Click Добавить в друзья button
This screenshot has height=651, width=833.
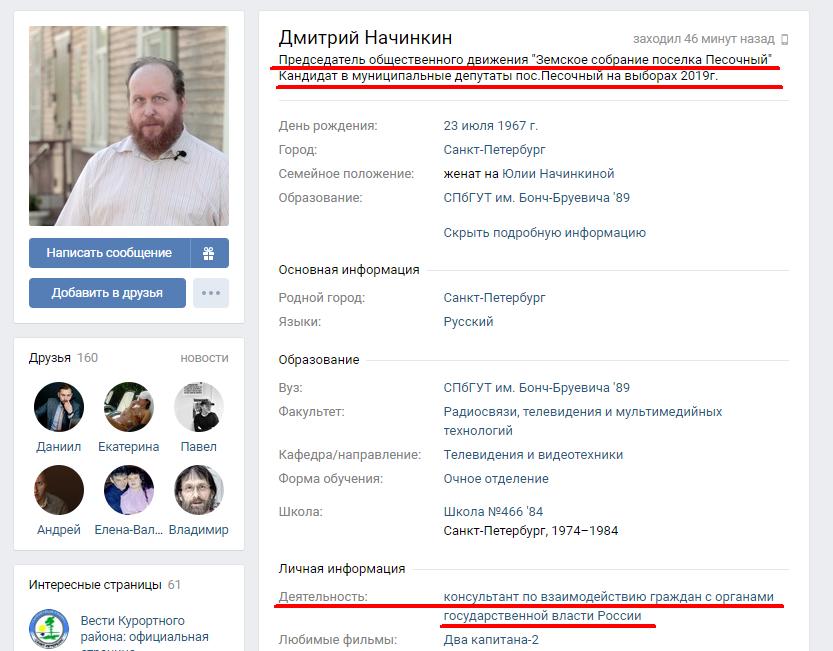[x=107, y=293]
